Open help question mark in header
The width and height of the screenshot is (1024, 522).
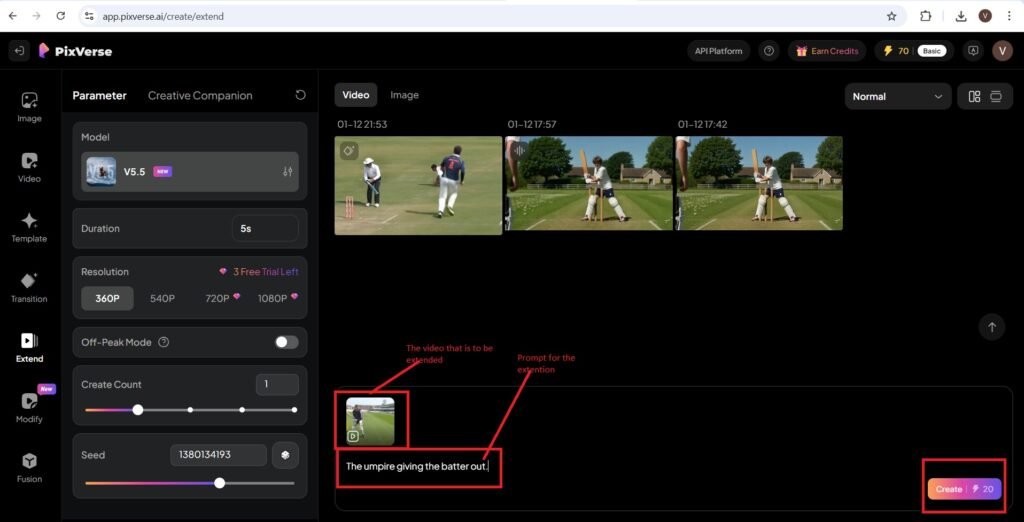click(769, 51)
